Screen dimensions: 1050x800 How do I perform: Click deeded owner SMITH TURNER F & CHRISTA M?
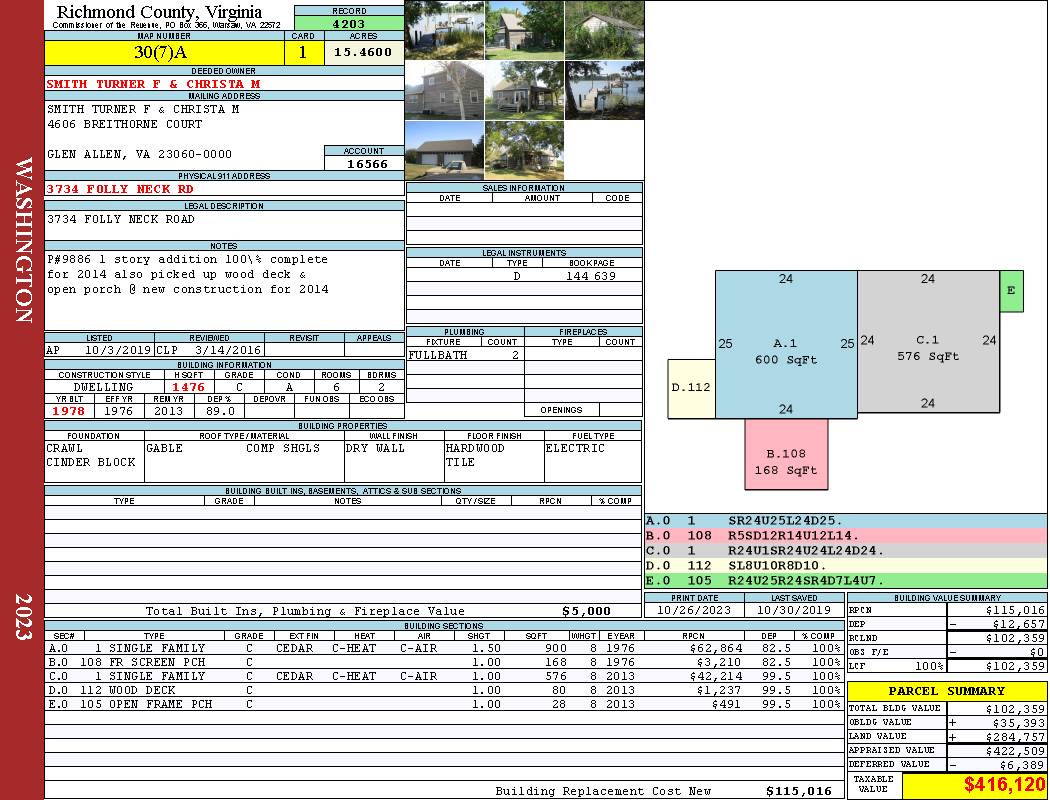pos(153,84)
